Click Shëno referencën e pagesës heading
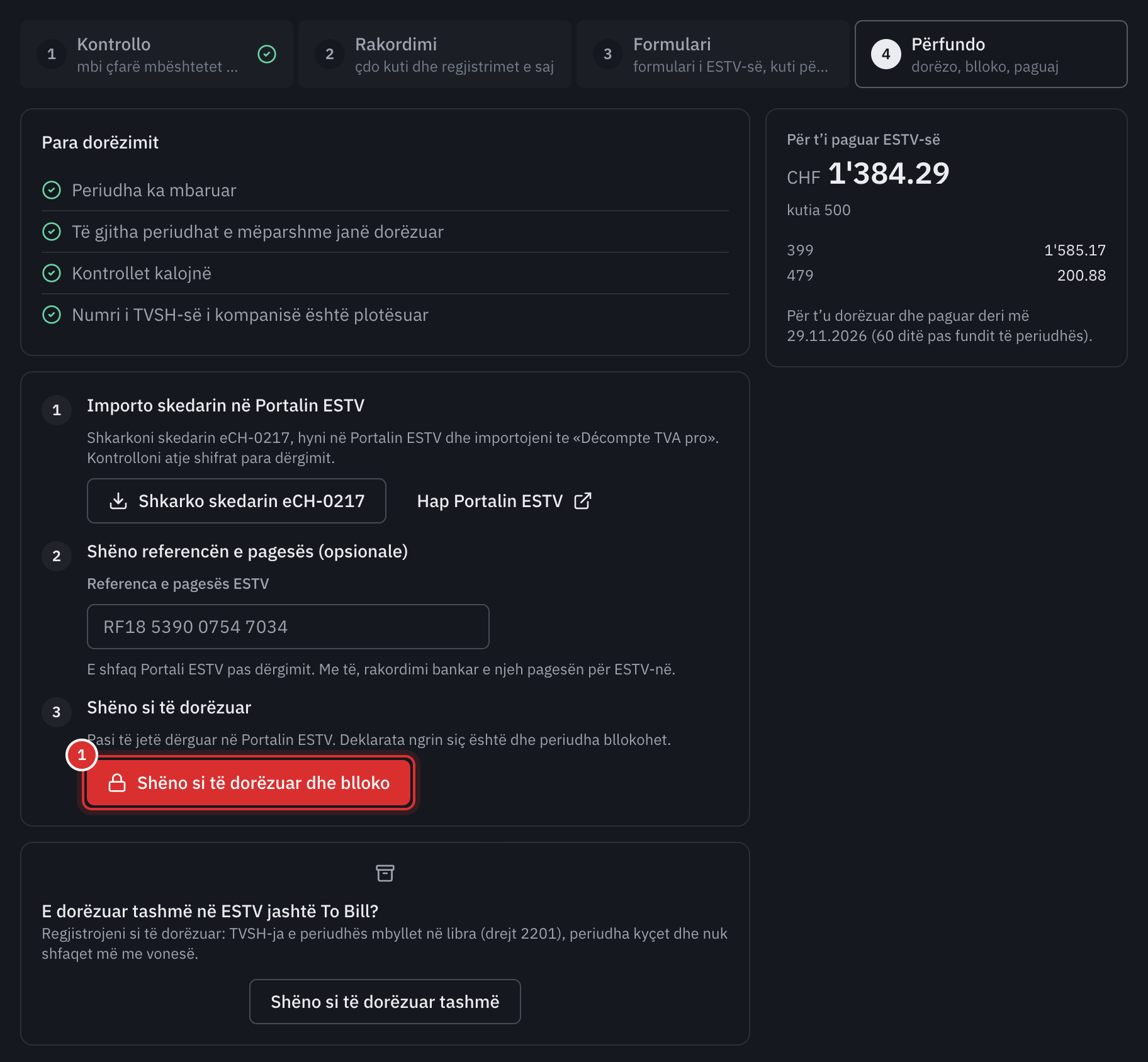 pos(247,552)
